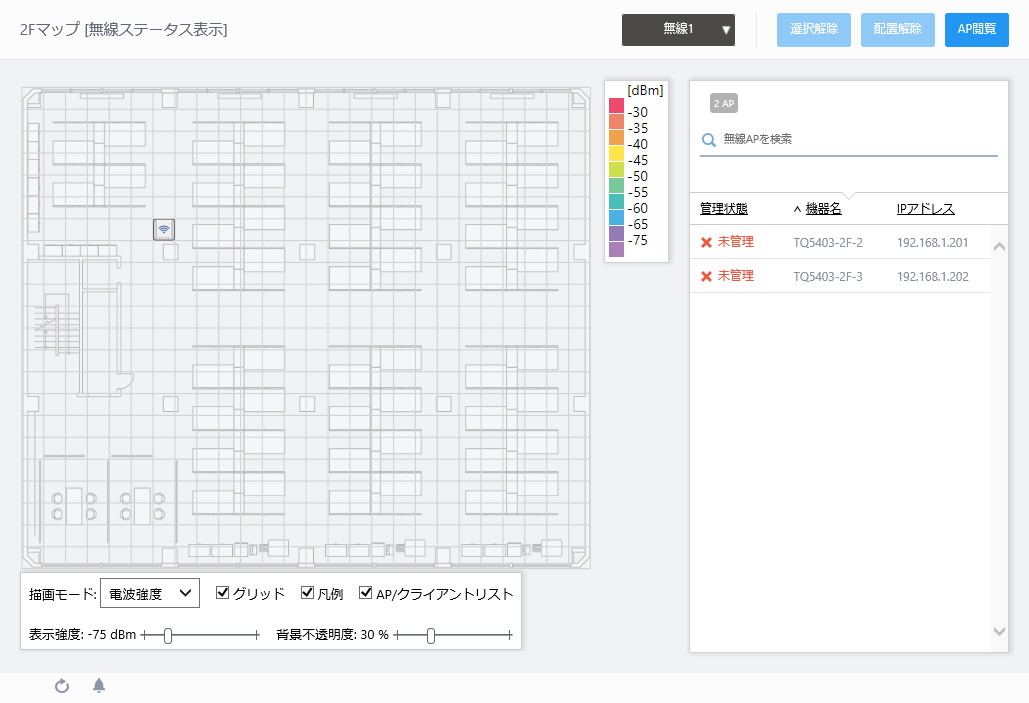The image size is (1029, 703).
Task: Open the 無線1 radio dropdown
Action: click(679, 30)
